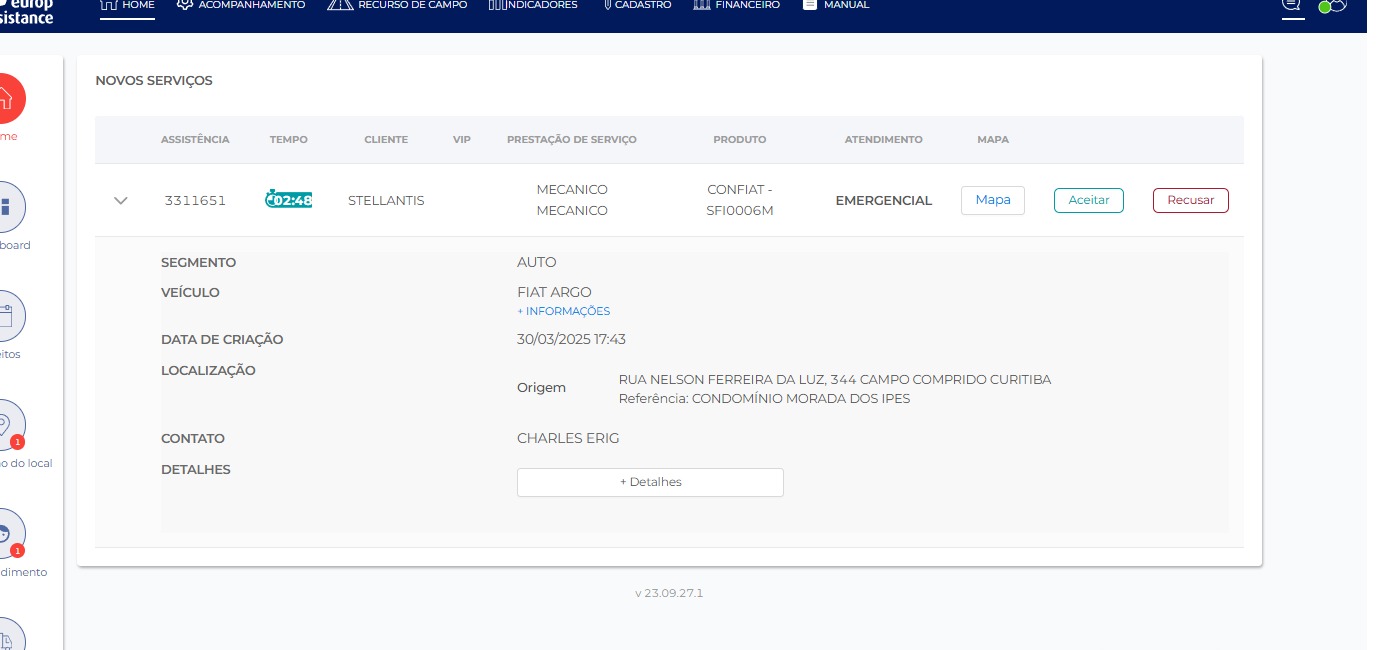The height and width of the screenshot is (650, 1386).
Task: Click the PRESTAÇÃO DE SERVIÇO column header
Action: pyautogui.click(x=572, y=140)
